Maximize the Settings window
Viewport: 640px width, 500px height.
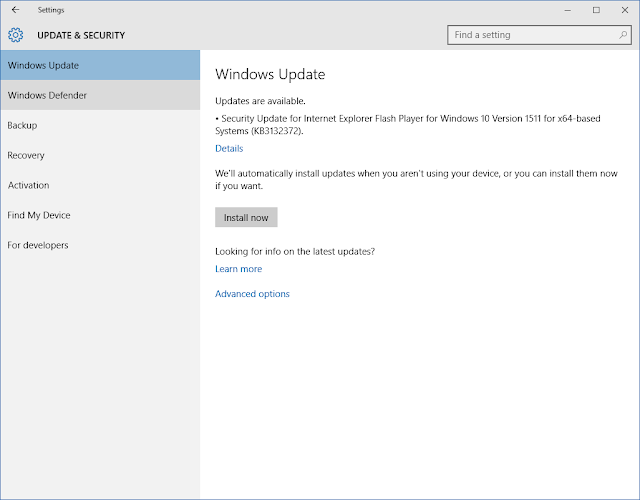pyautogui.click(x=596, y=10)
